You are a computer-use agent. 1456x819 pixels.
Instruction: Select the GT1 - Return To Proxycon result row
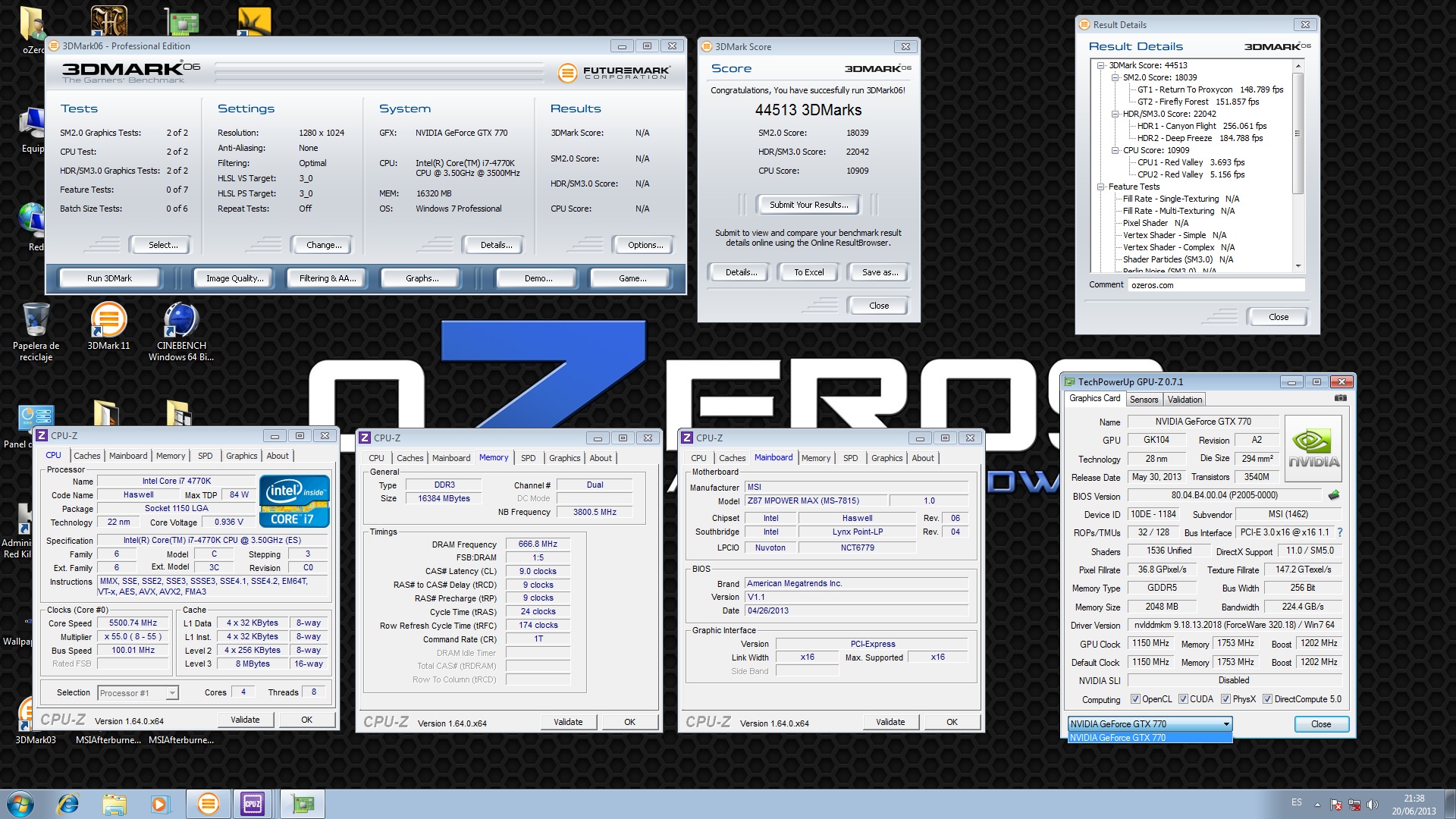[x=1210, y=89]
